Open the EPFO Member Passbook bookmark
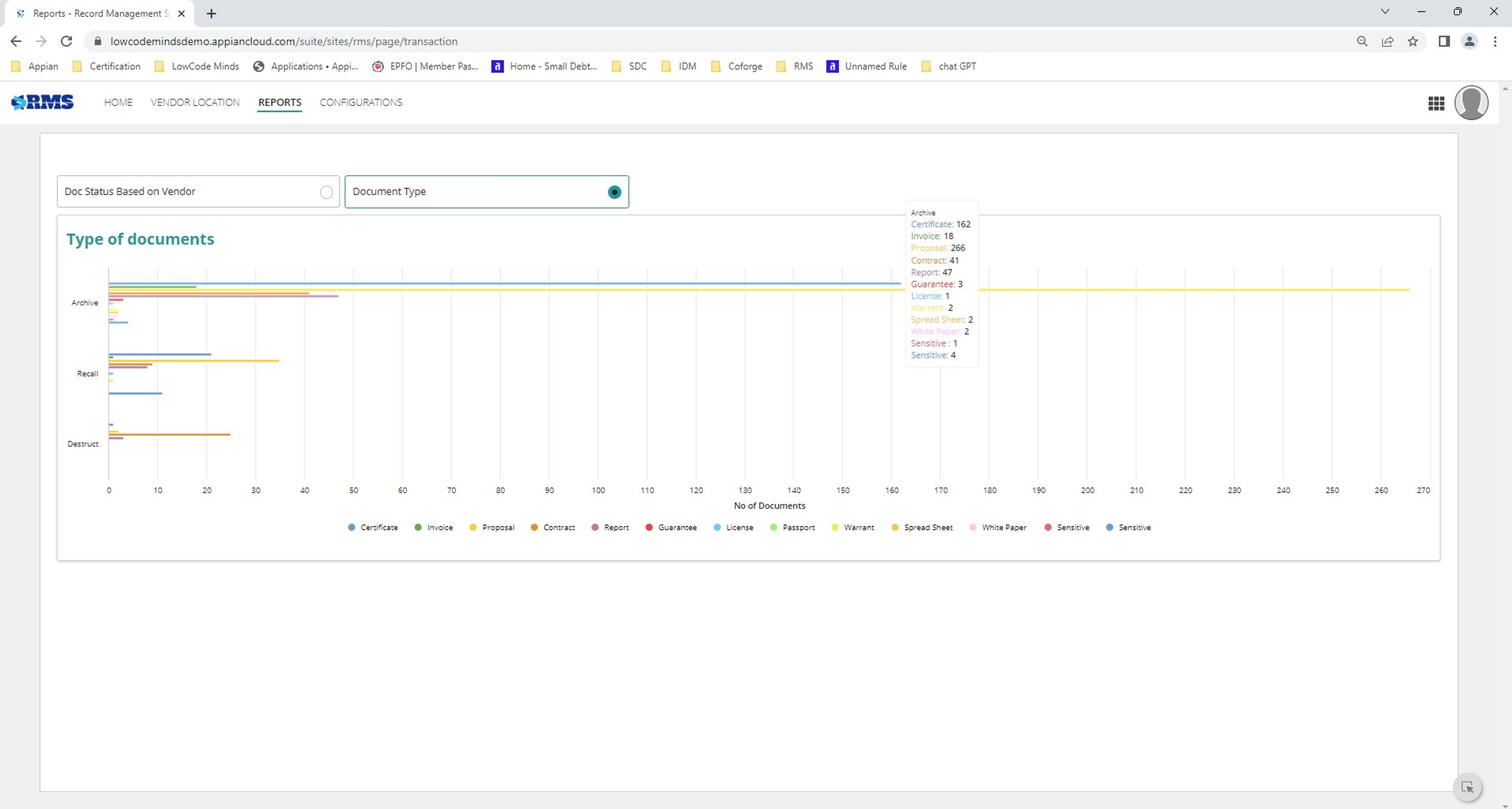Viewport: 1512px width, 809px height. pyautogui.click(x=426, y=66)
